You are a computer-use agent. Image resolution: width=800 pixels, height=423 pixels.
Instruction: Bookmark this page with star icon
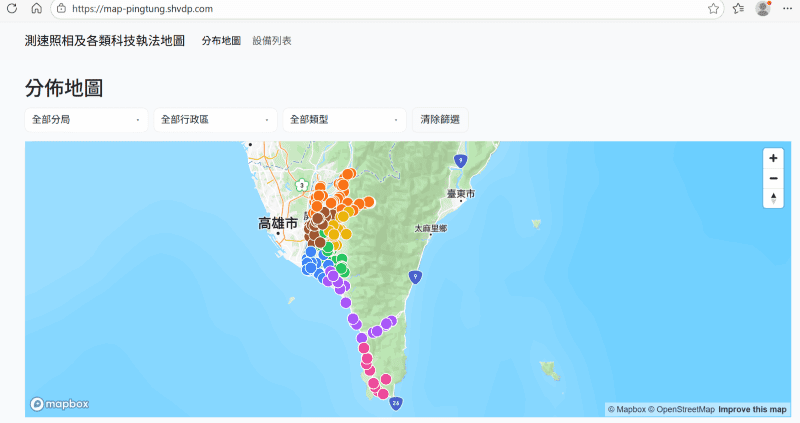(713, 8)
